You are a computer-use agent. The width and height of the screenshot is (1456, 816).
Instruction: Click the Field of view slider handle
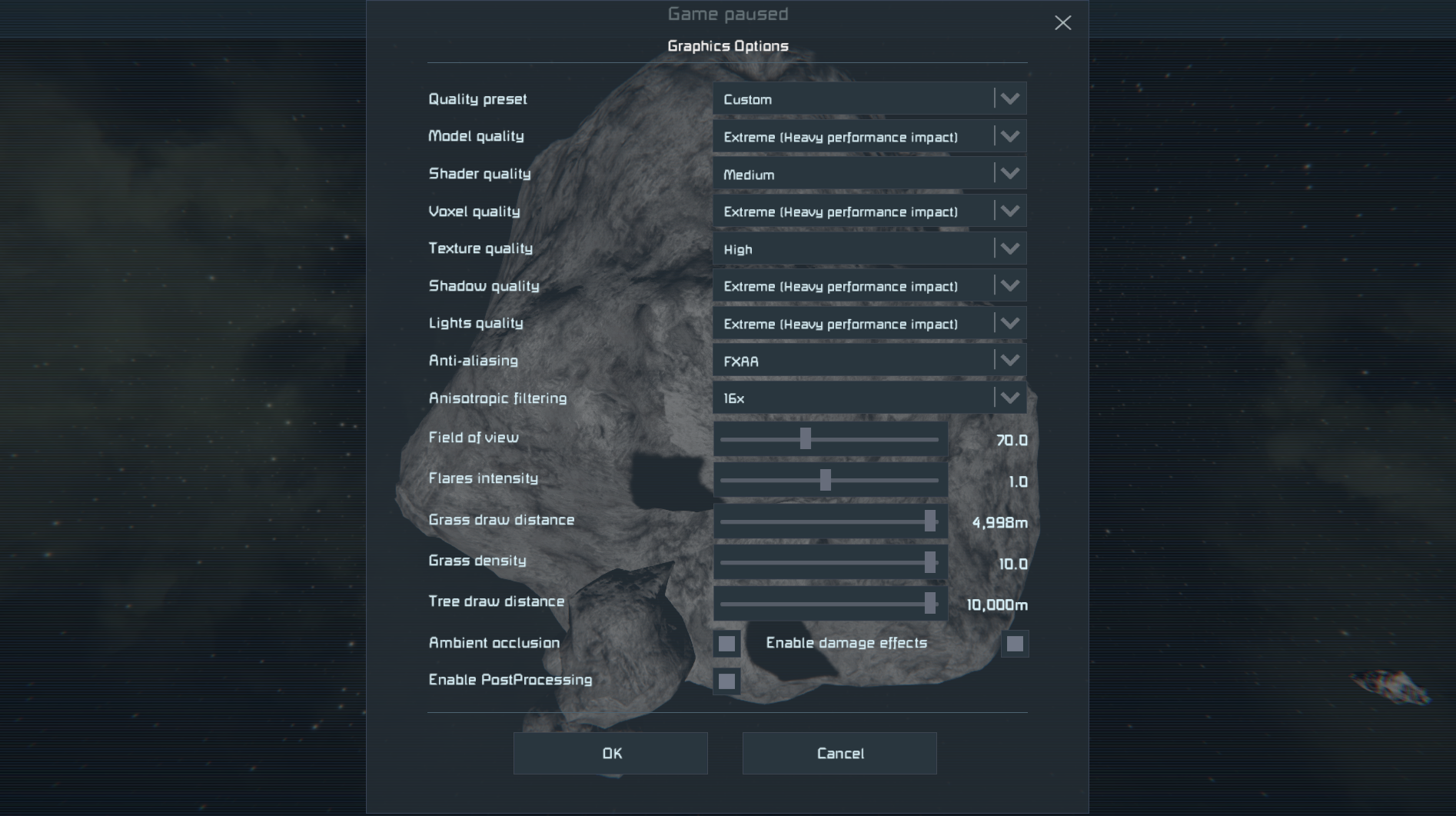(x=805, y=439)
